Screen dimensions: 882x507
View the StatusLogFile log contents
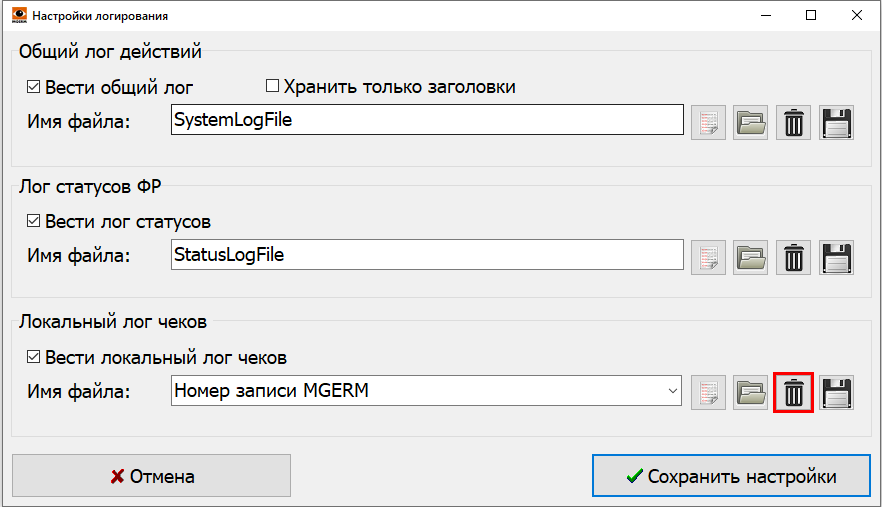point(709,256)
